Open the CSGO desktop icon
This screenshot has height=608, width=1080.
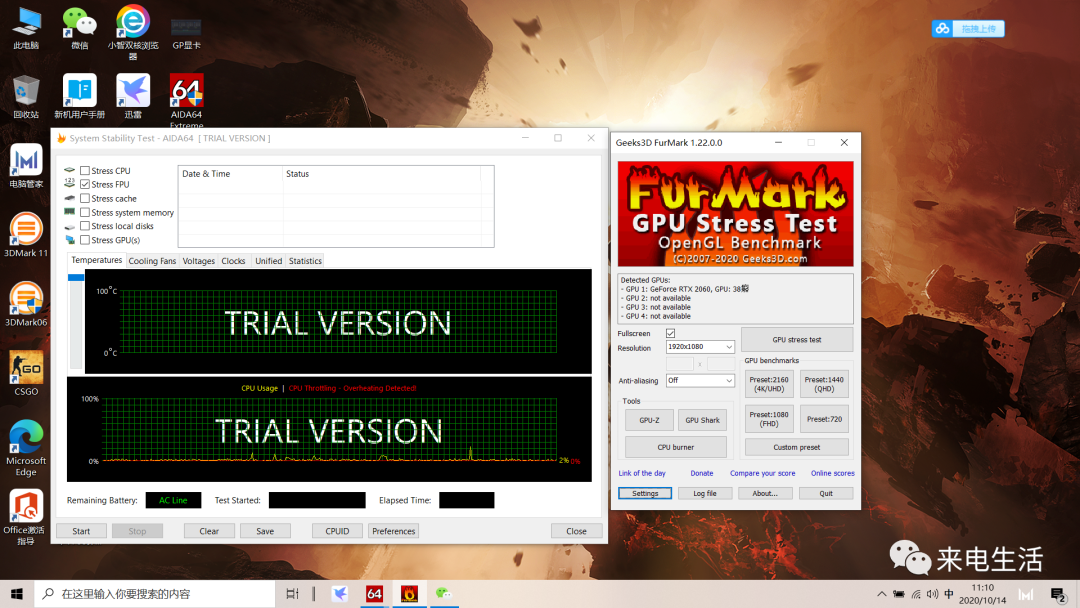tap(26, 373)
